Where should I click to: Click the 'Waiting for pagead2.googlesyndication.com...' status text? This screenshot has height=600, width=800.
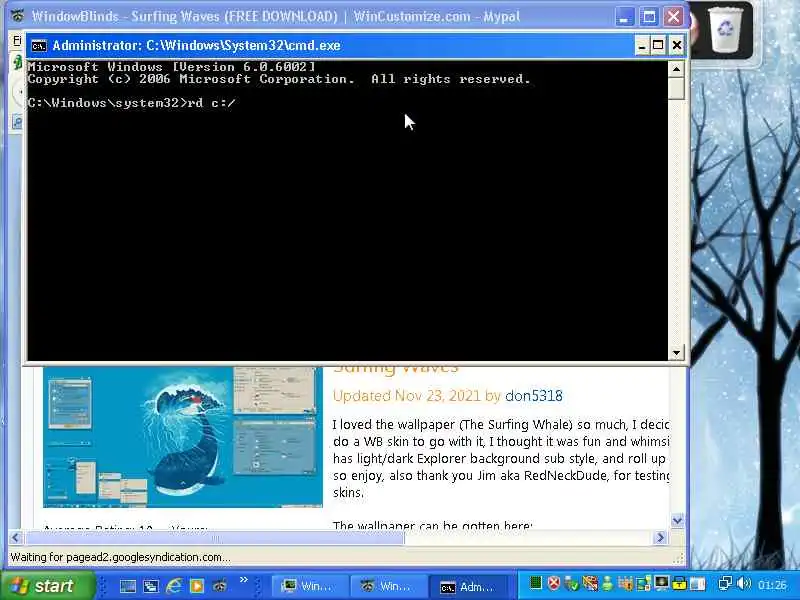pos(120,557)
